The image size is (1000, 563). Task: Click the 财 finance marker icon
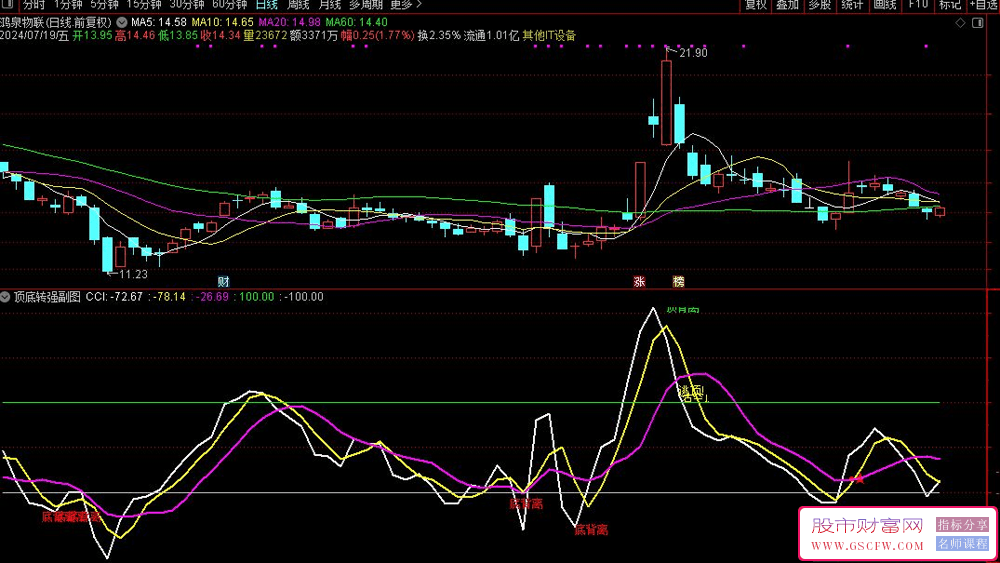point(223,281)
